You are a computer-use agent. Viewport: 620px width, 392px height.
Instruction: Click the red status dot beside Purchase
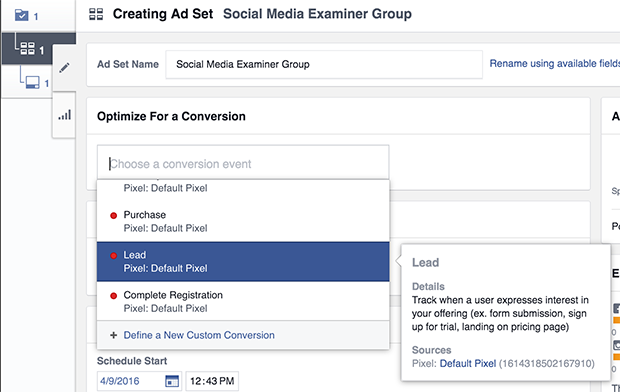[x=113, y=216]
